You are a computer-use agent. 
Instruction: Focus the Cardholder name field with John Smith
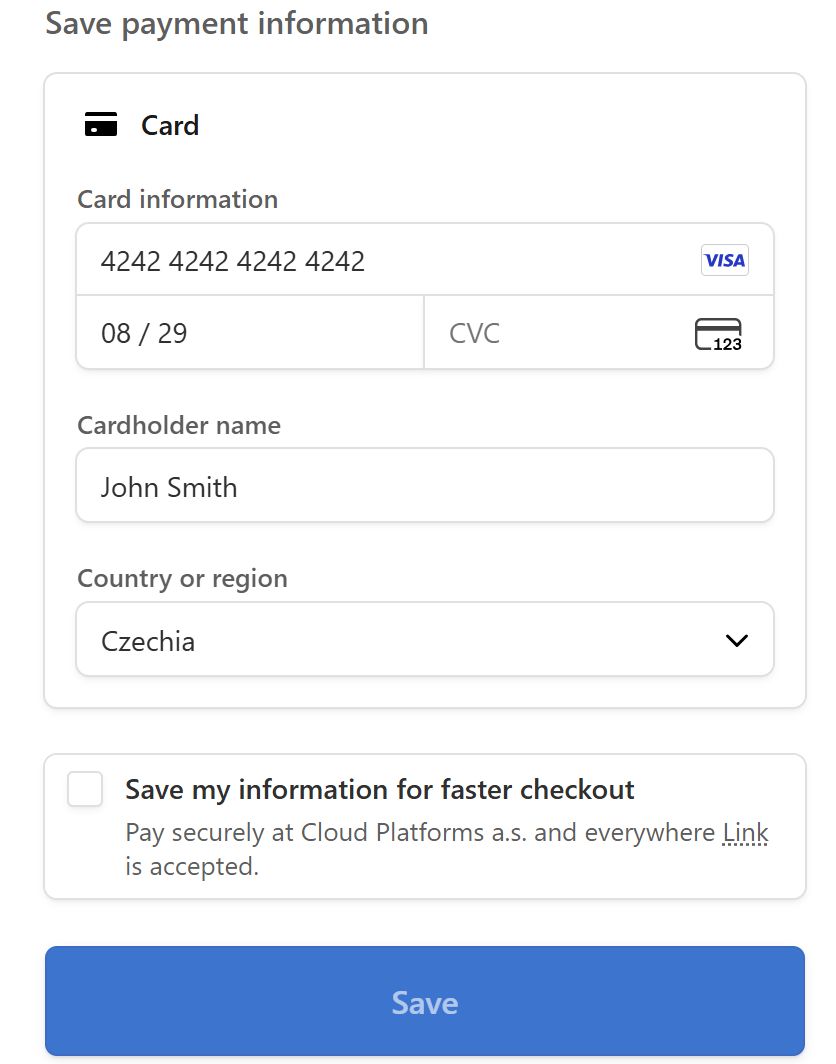(x=424, y=487)
